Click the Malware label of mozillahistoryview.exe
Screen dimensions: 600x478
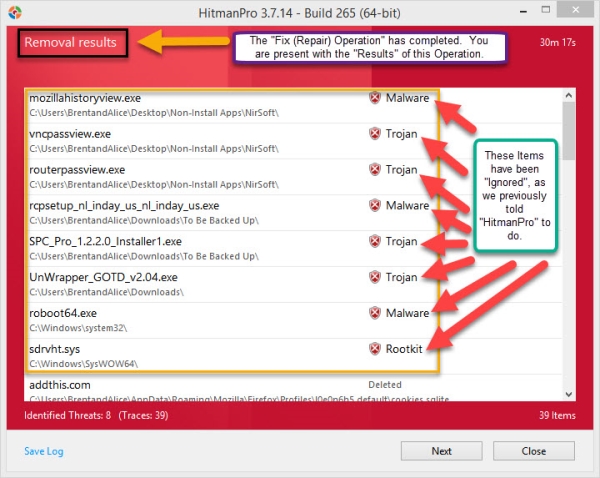pyautogui.click(x=408, y=98)
